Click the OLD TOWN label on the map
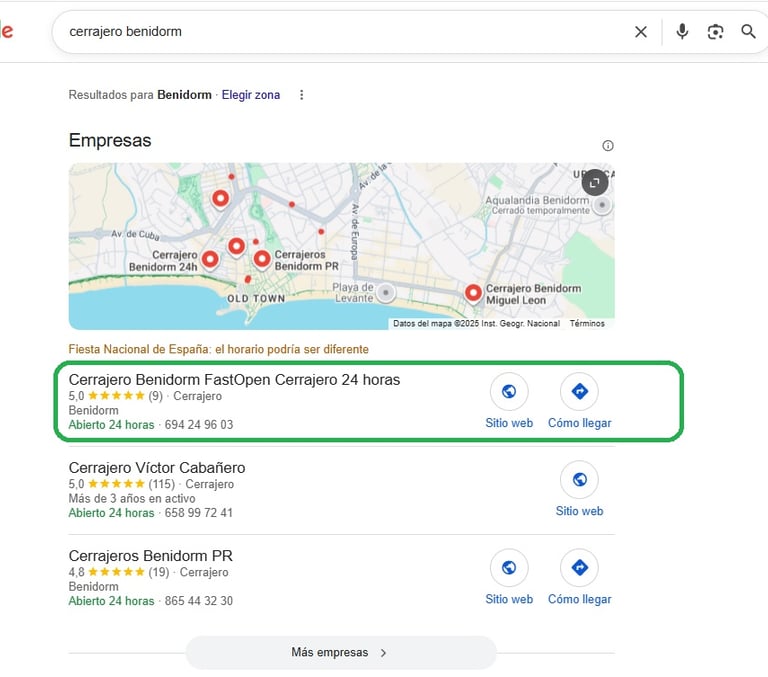Viewport: 768px width, 677px height. pos(256,298)
